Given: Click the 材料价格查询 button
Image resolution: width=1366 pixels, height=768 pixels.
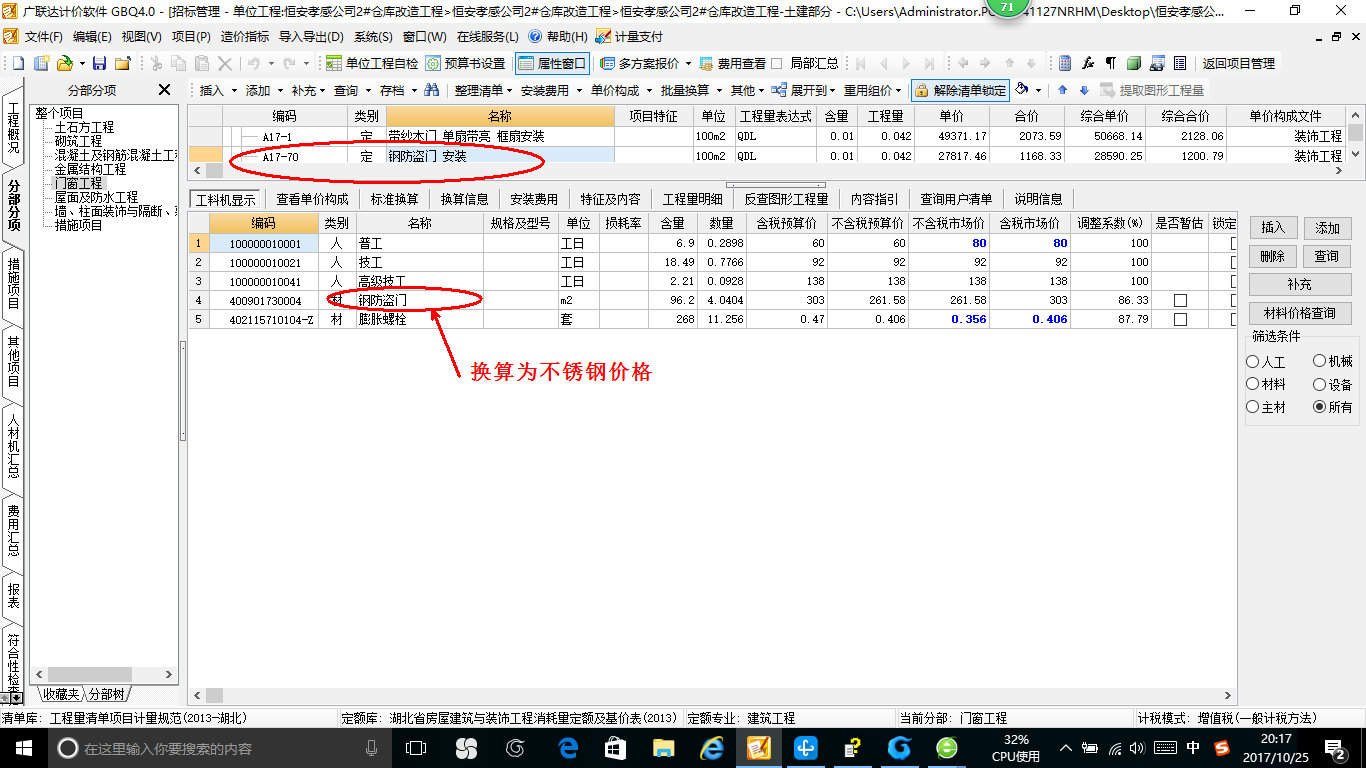Looking at the screenshot, I should pyautogui.click(x=1299, y=313).
